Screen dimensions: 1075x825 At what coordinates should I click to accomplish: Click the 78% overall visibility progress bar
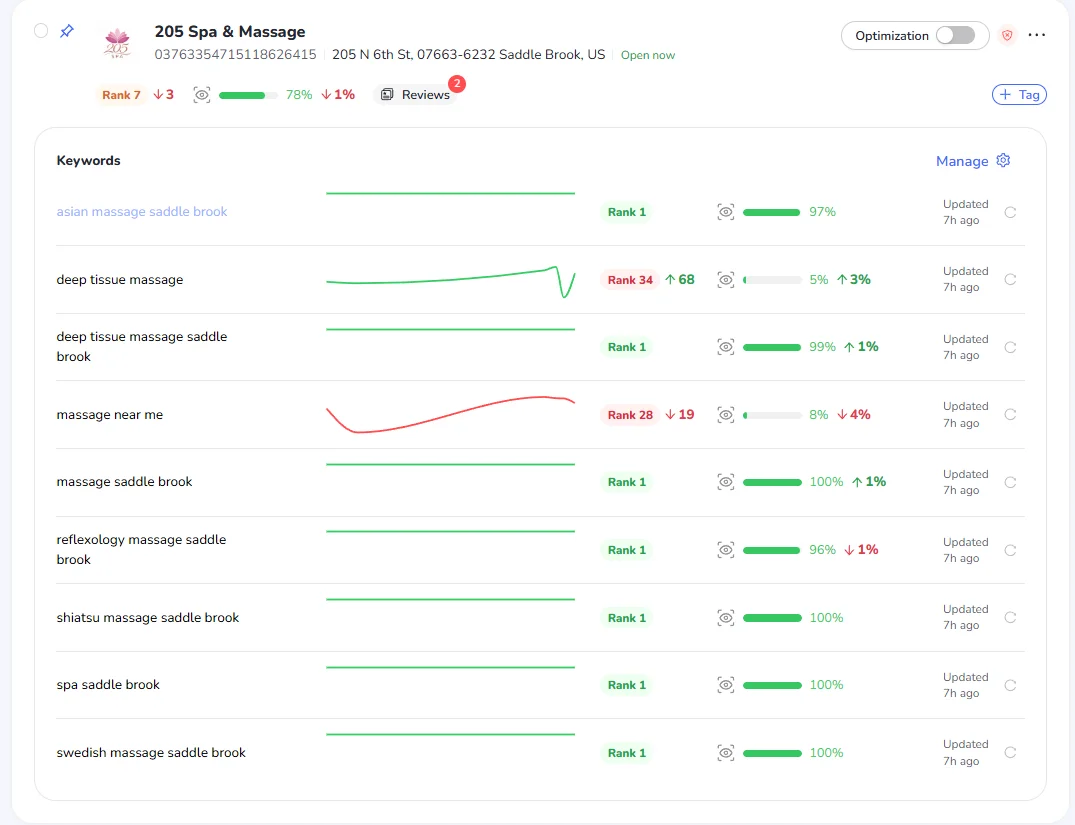(x=247, y=95)
